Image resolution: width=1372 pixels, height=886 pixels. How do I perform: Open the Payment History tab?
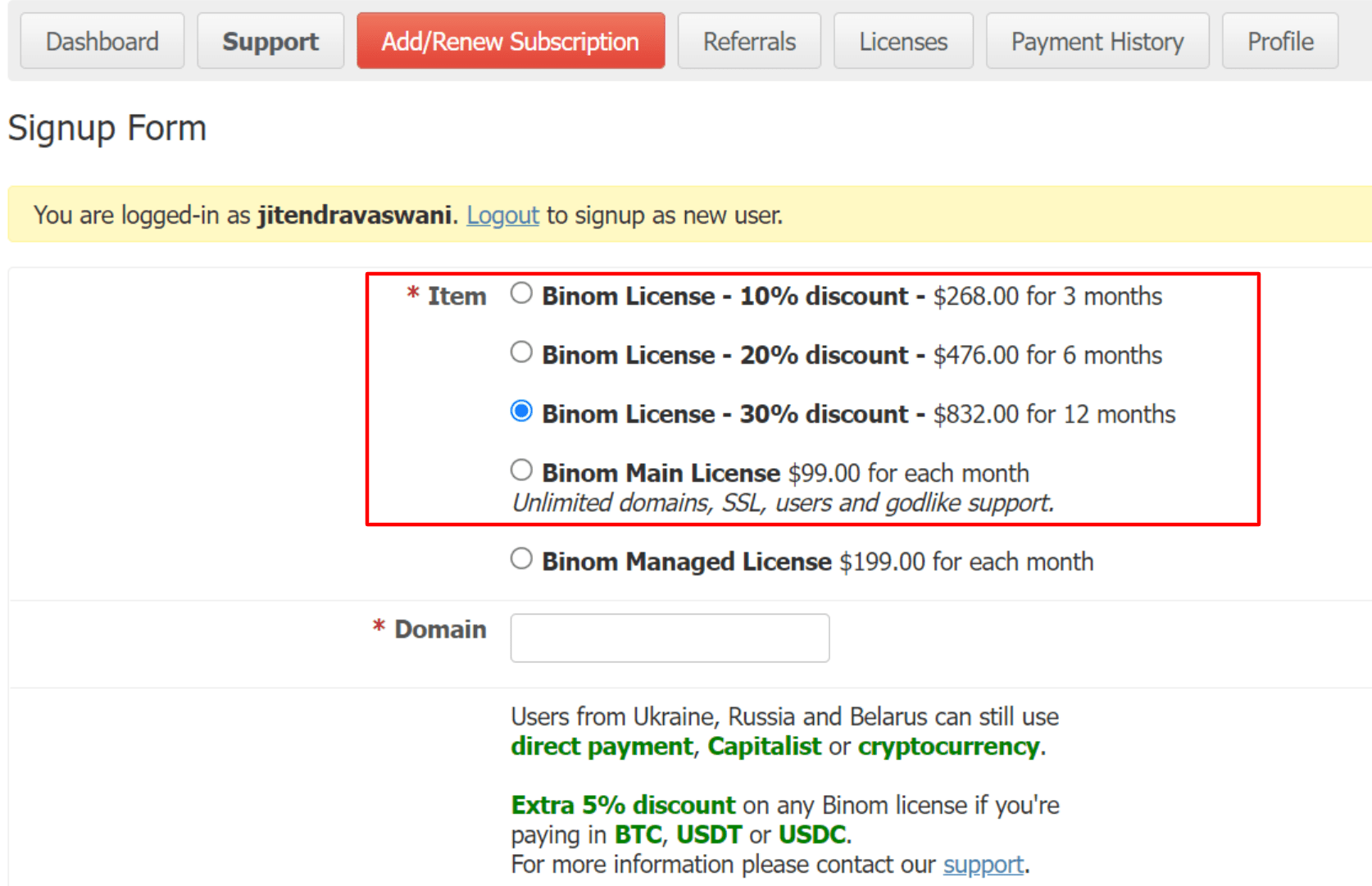point(1097,40)
